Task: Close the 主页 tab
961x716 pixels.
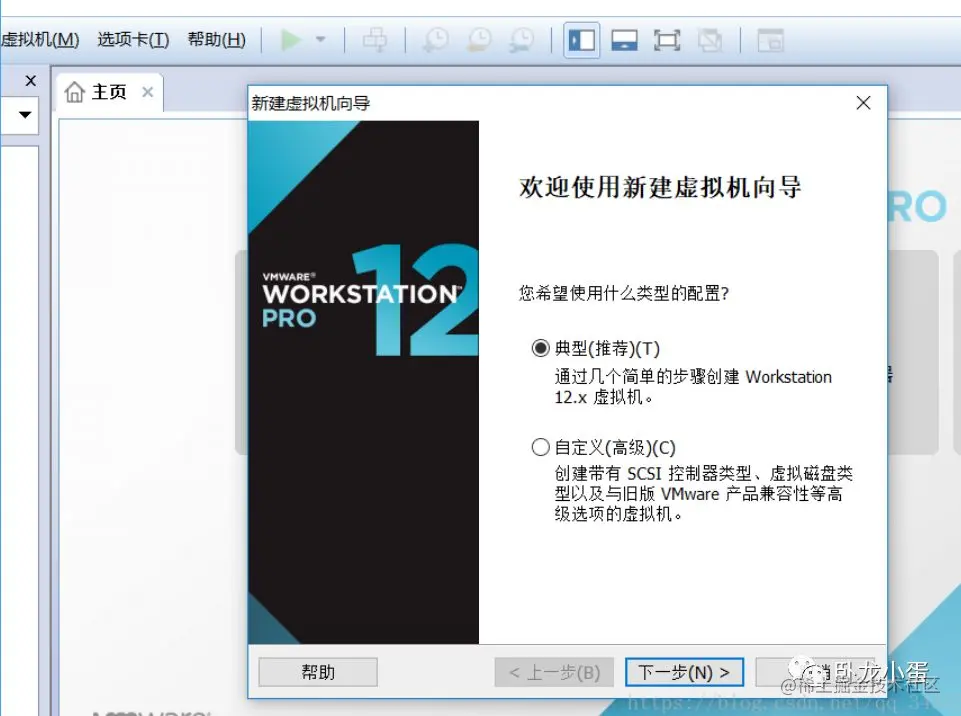Action: coord(147,92)
